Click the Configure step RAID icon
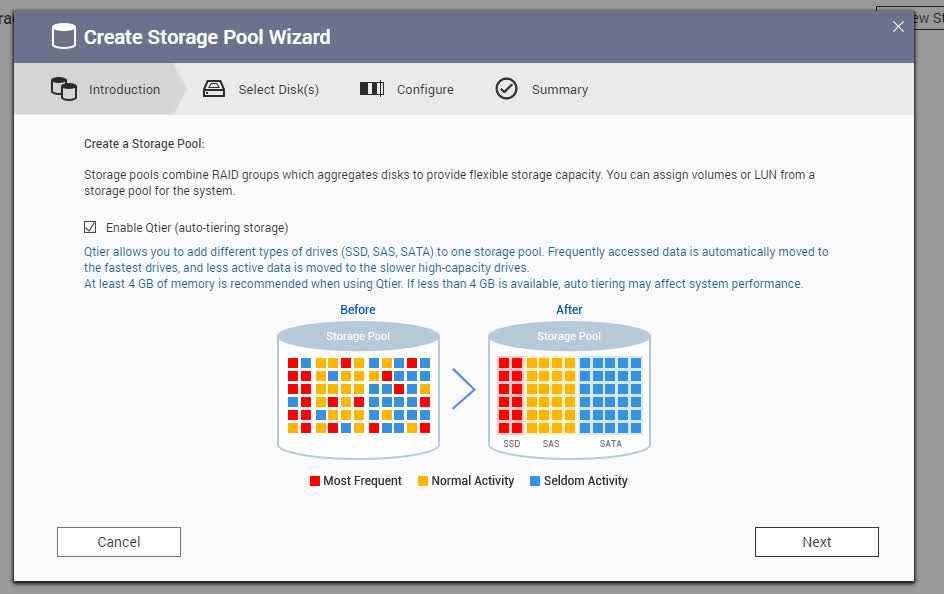Screen dimensions: 944x594 click(x=371, y=89)
